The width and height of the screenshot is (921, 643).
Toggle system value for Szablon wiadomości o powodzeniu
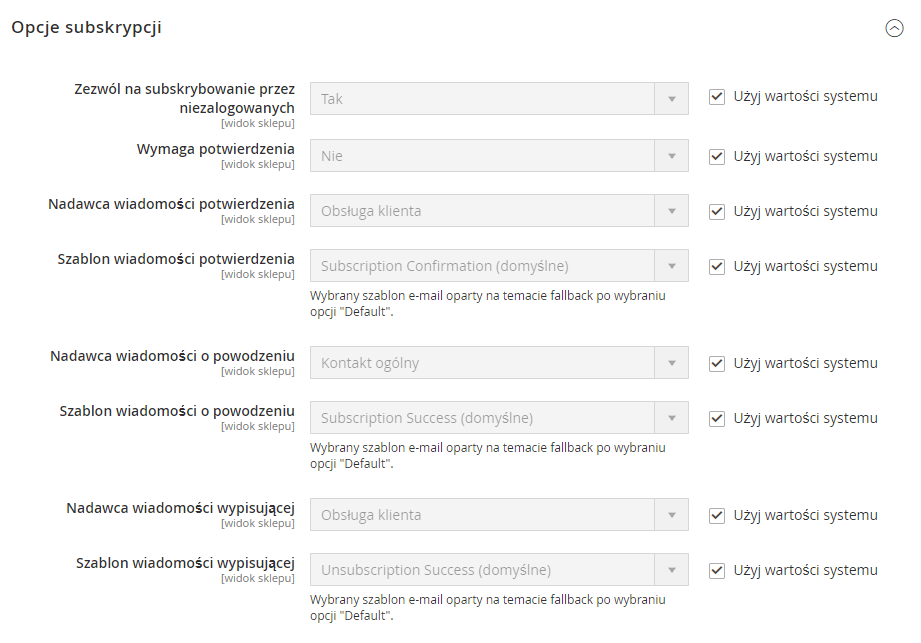pos(717,418)
